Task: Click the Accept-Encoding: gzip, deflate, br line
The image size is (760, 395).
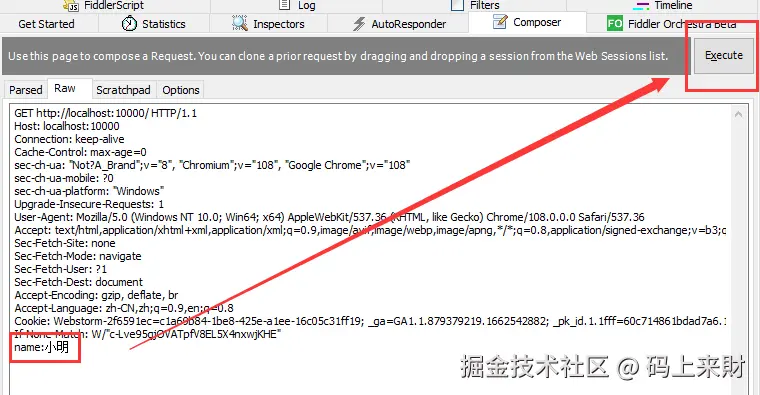Action: click(96, 295)
